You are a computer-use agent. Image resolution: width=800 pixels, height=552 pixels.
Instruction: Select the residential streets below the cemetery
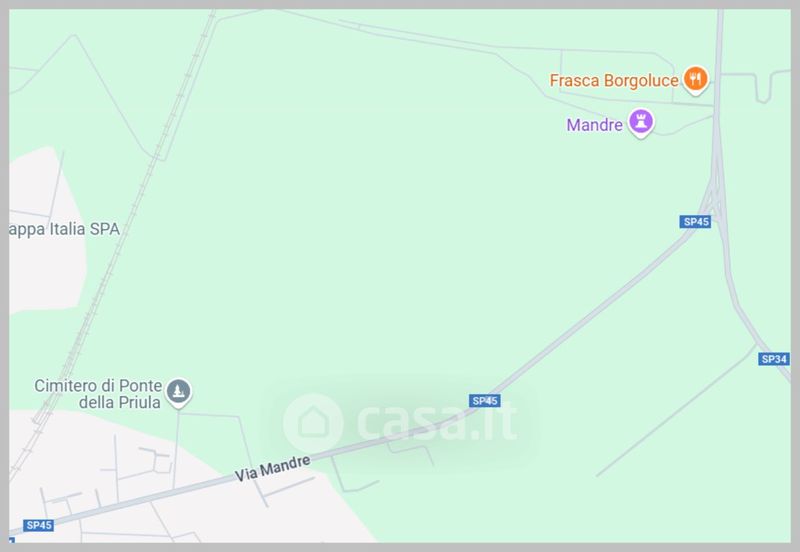click(128, 485)
